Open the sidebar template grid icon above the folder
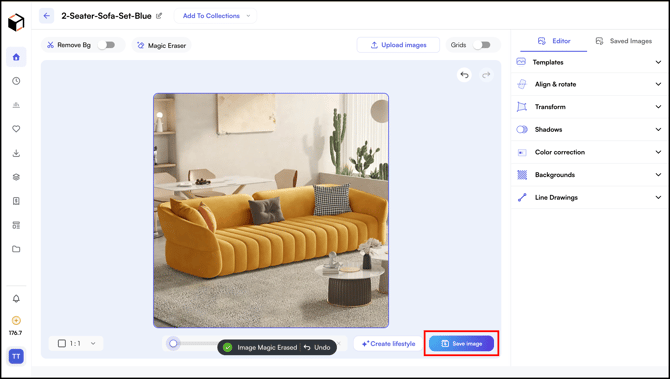The height and width of the screenshot is (379, 670). coord(16,225)
